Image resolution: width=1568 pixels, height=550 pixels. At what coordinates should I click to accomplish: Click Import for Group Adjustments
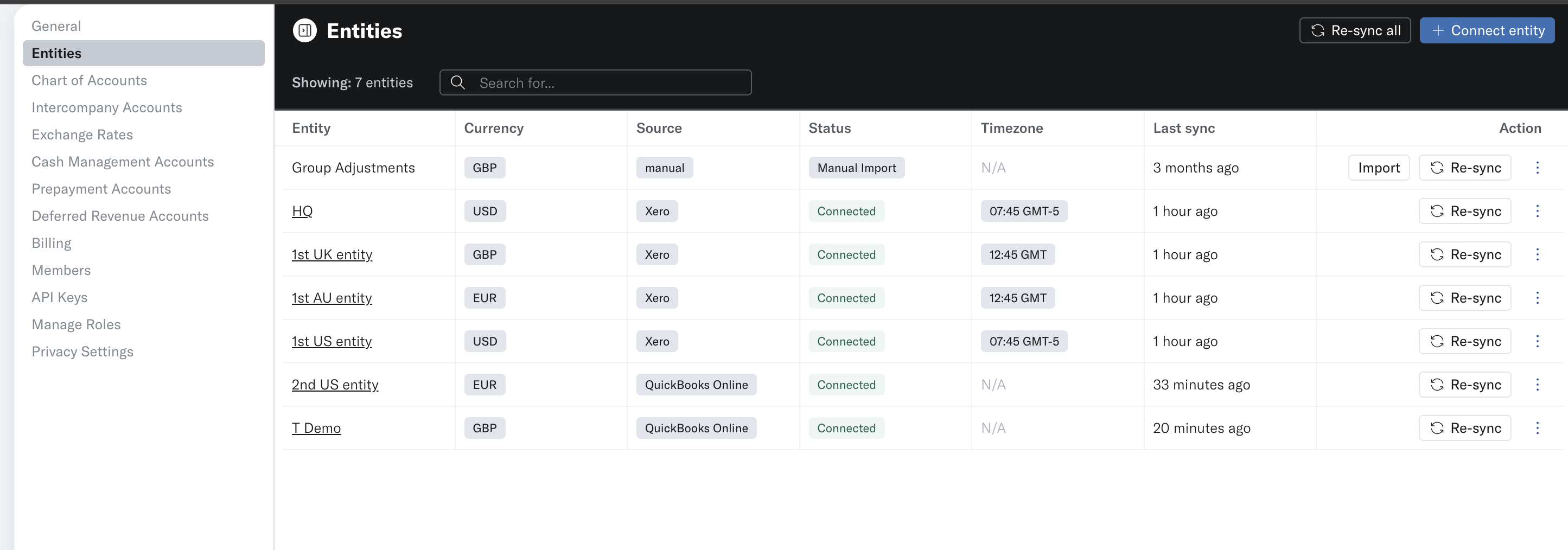click(1379, 168)
